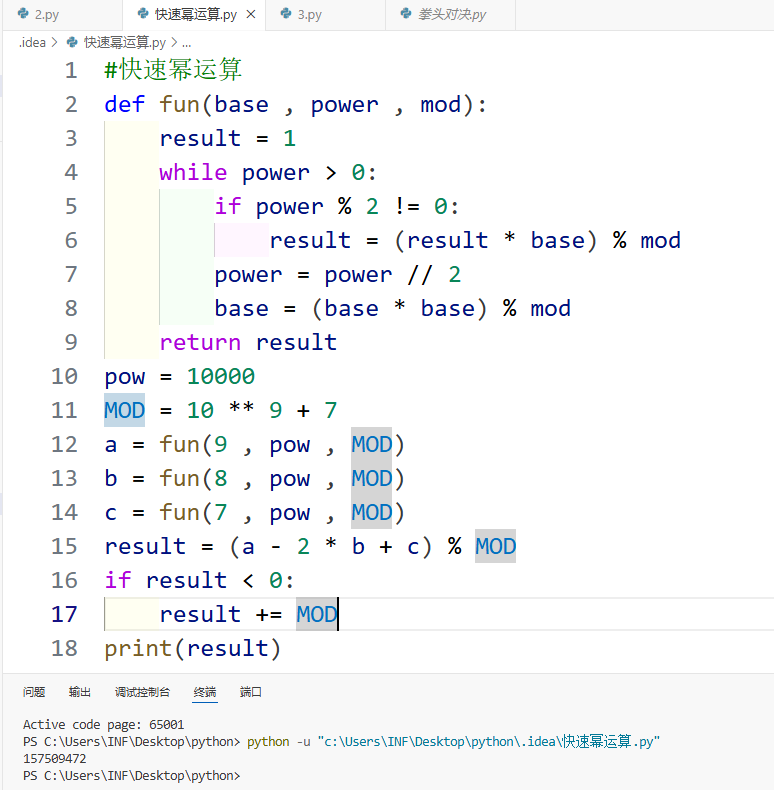774x790 pixels.
Task: Open the 3.py editor tab
Action: [325, 15]
